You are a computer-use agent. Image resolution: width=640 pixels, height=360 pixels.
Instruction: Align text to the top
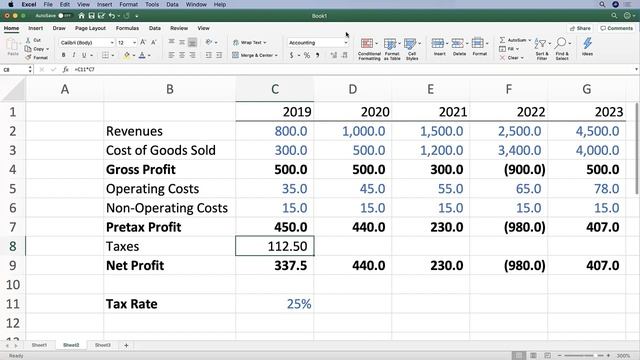point(171,42)
